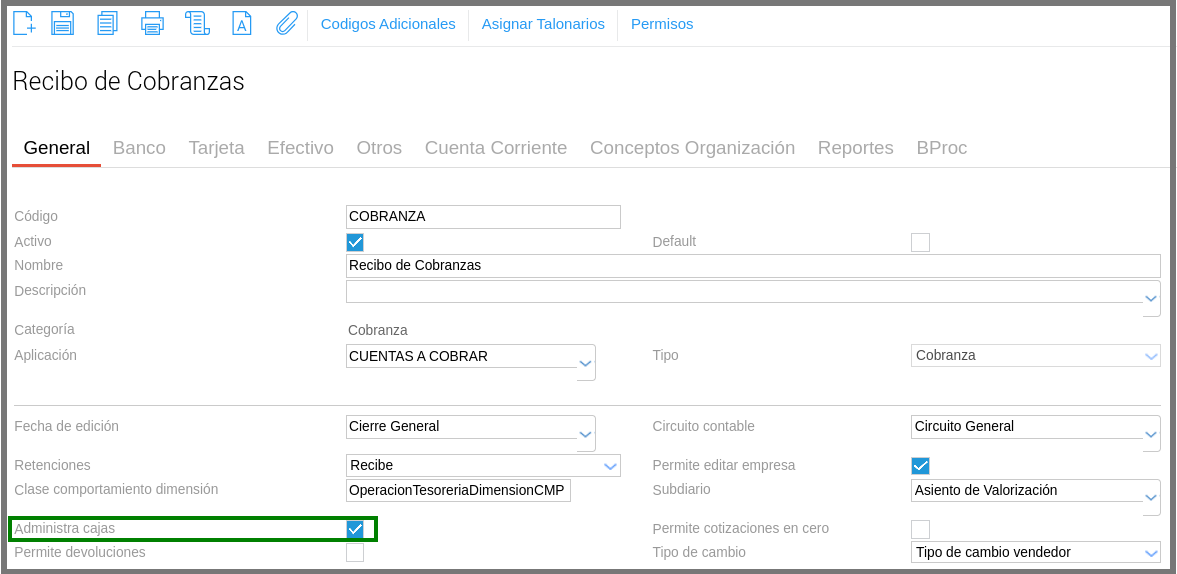The image size is (1177, 574).
Task: Expand the Aplicación dropdown
Action: [586, 364]
